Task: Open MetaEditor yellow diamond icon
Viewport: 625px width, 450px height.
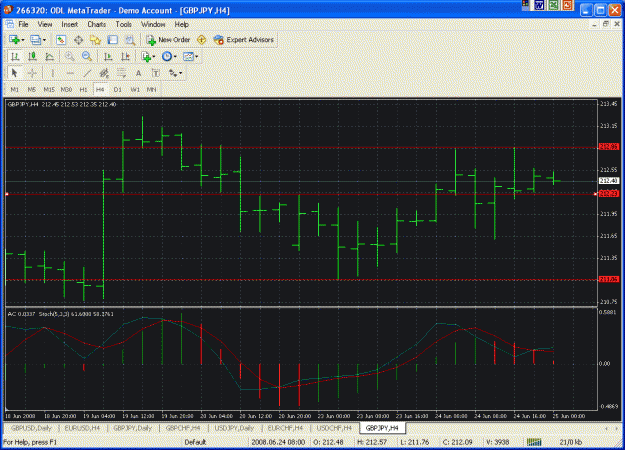Action: pyautogui.click(x=202, y=40)
